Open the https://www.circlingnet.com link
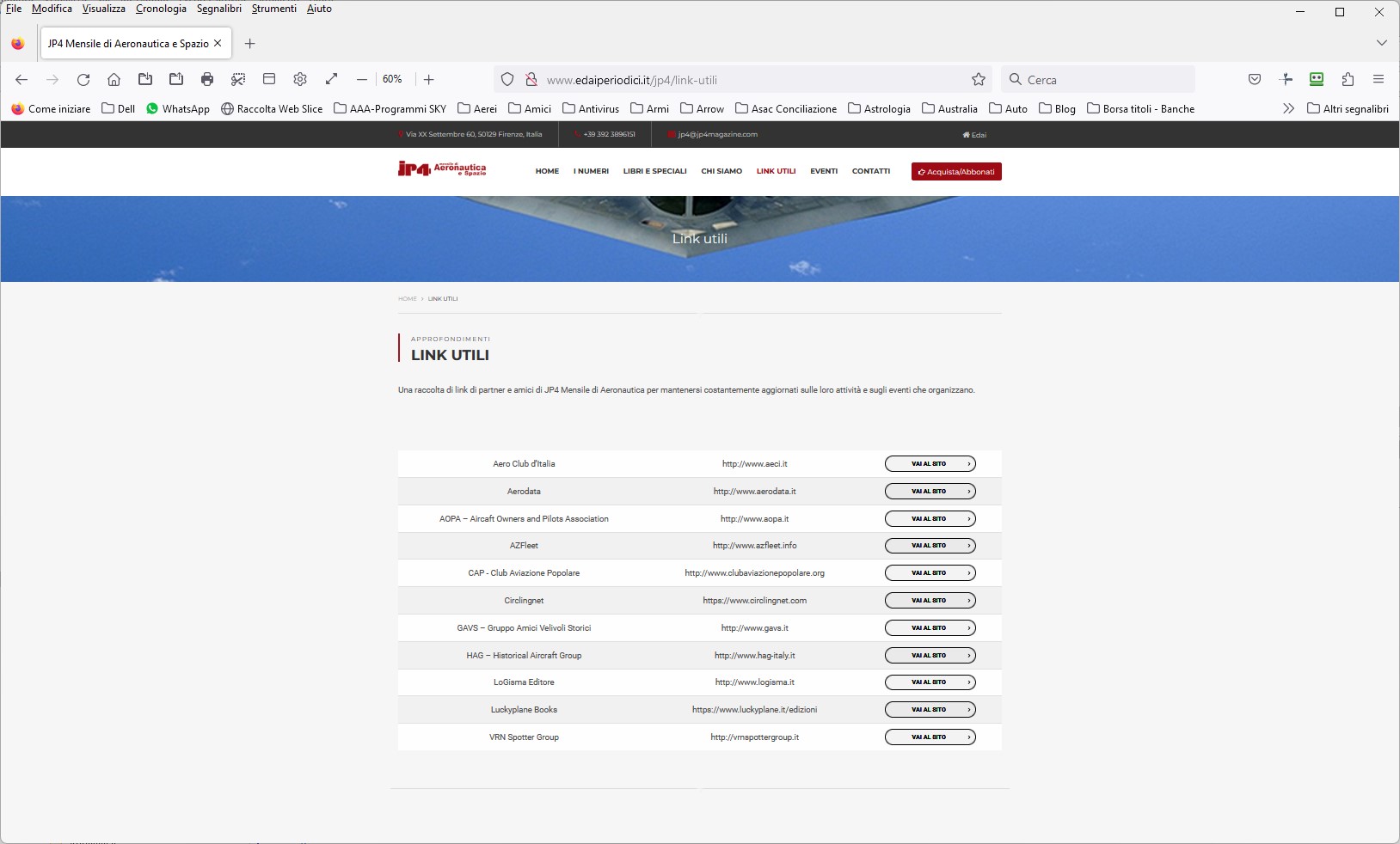The width and height of the screenshot is (1400, 844). [754, 601]
